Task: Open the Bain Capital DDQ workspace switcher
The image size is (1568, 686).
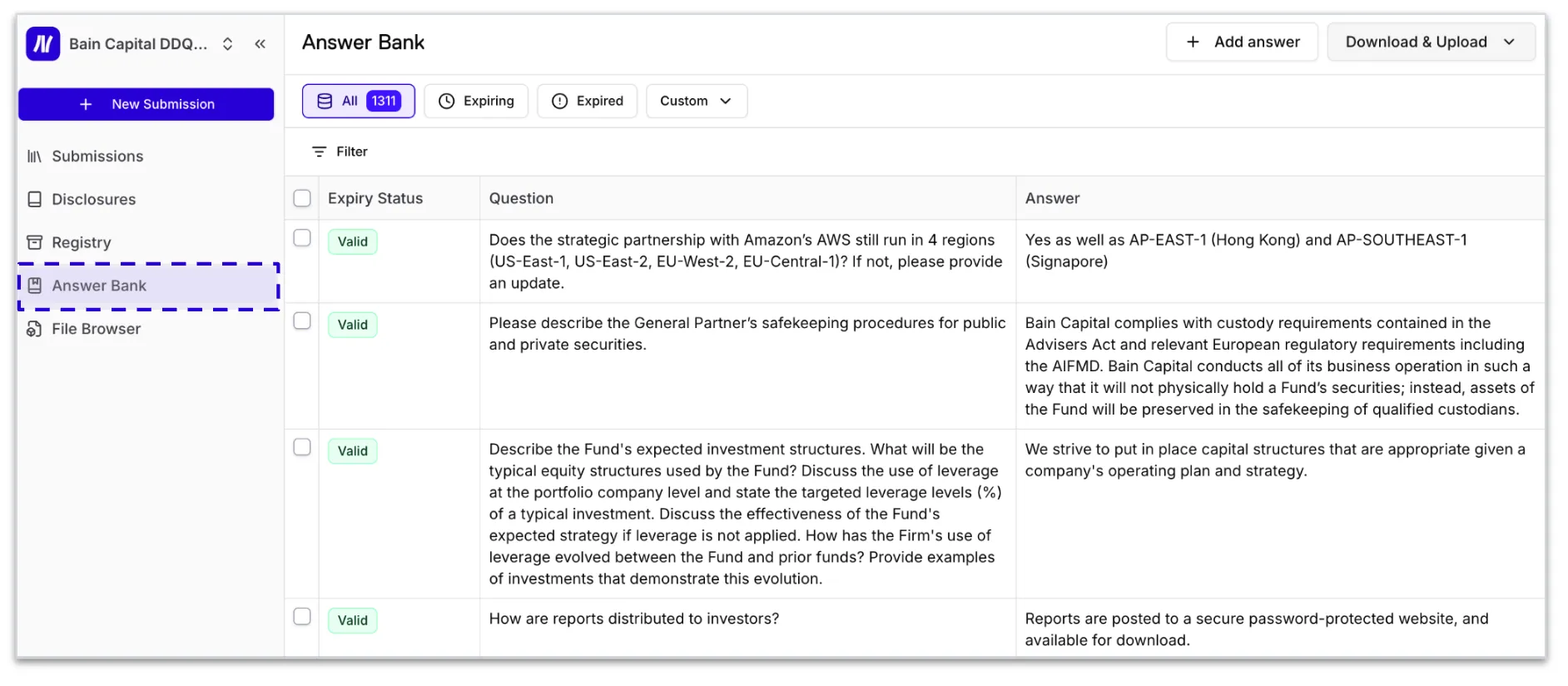Action: point(151,44)
